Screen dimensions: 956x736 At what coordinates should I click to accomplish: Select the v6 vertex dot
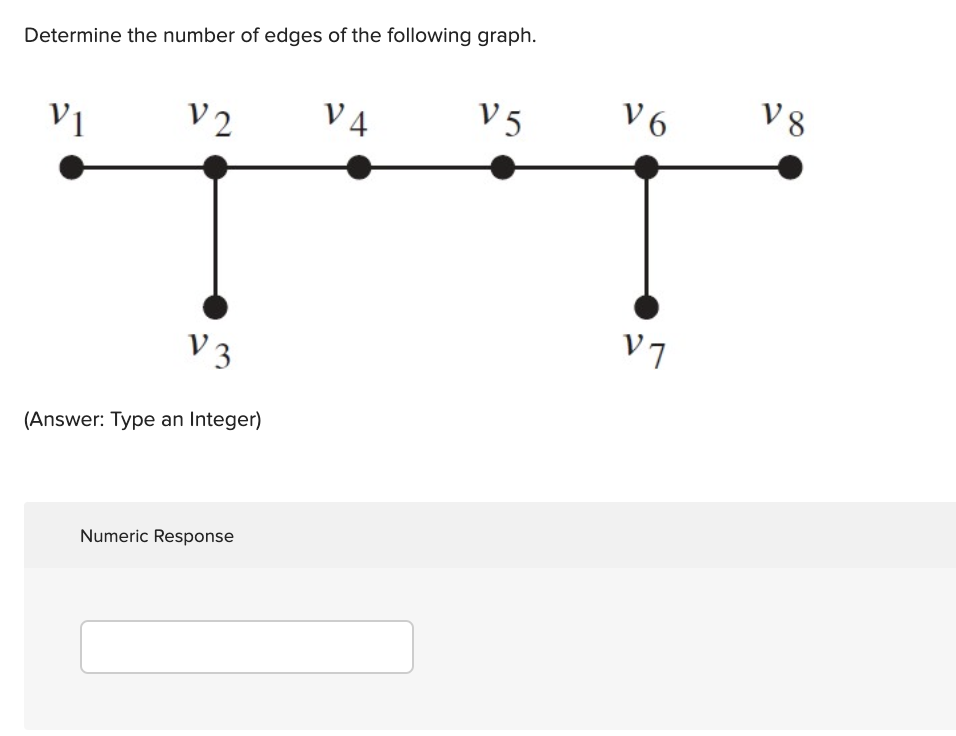point(646,167)
